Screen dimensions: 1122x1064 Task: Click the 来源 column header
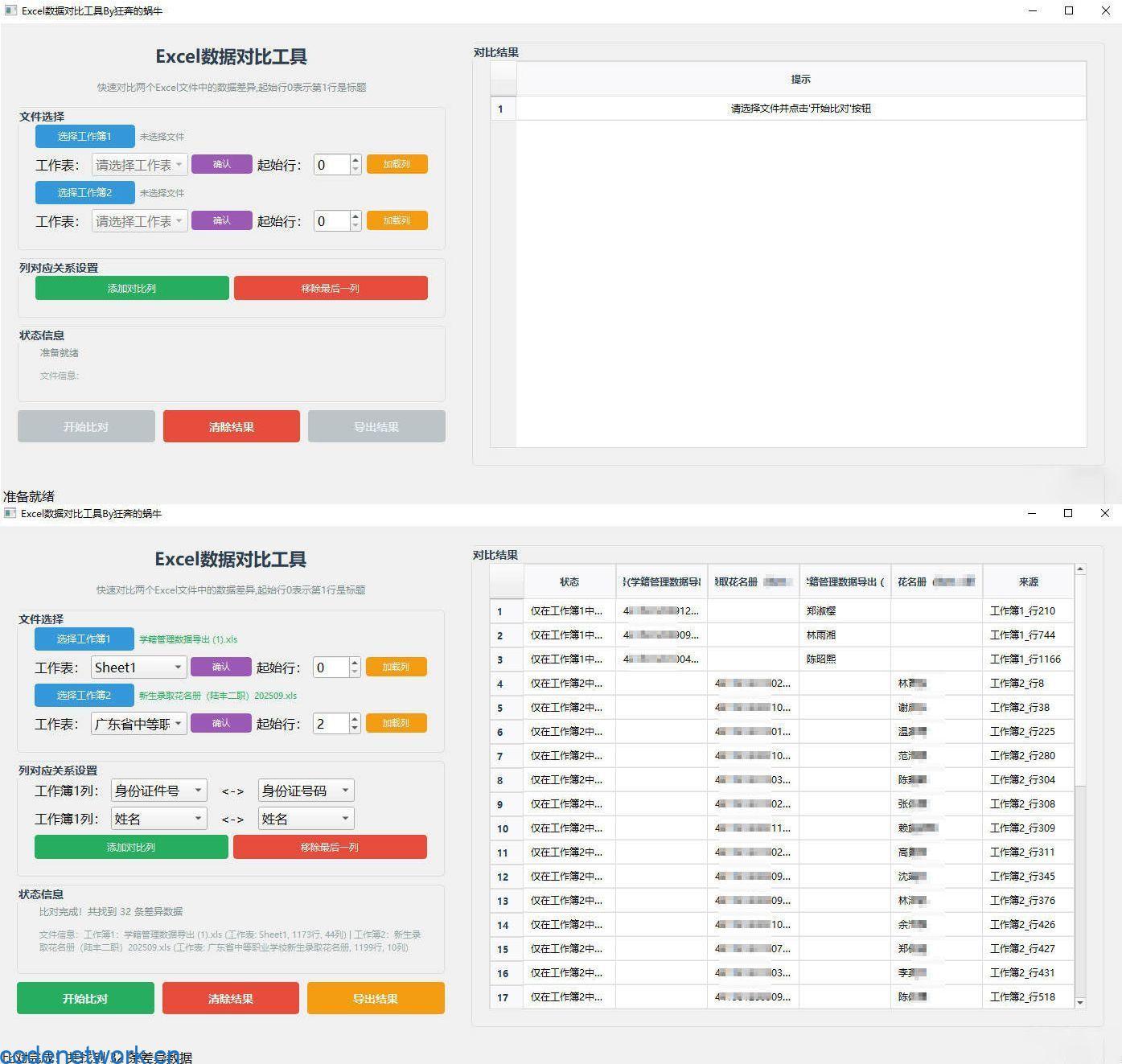tap(1027, 581)
